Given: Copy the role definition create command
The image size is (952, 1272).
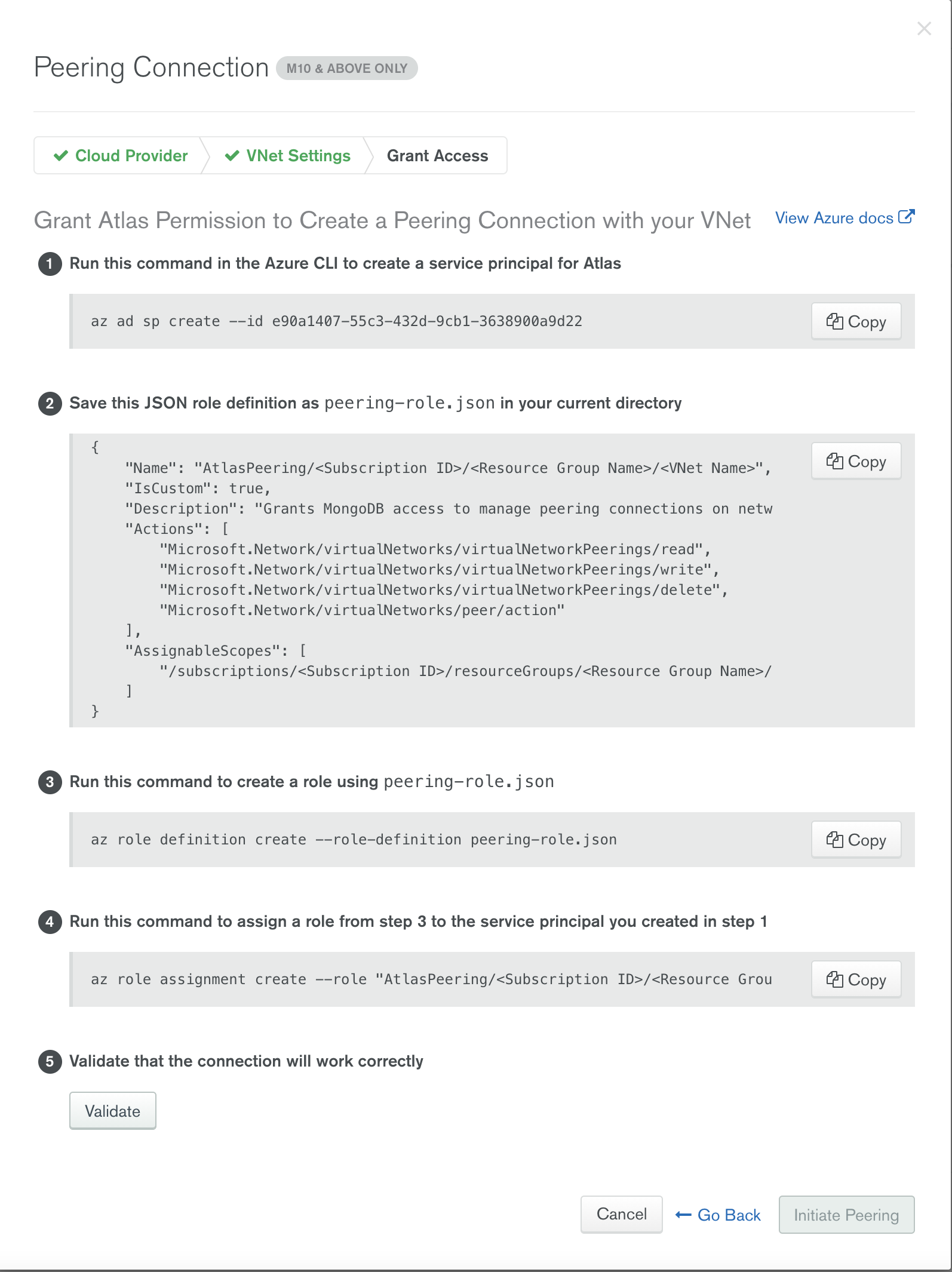Looking at the screenshot, I should (855, 840).
